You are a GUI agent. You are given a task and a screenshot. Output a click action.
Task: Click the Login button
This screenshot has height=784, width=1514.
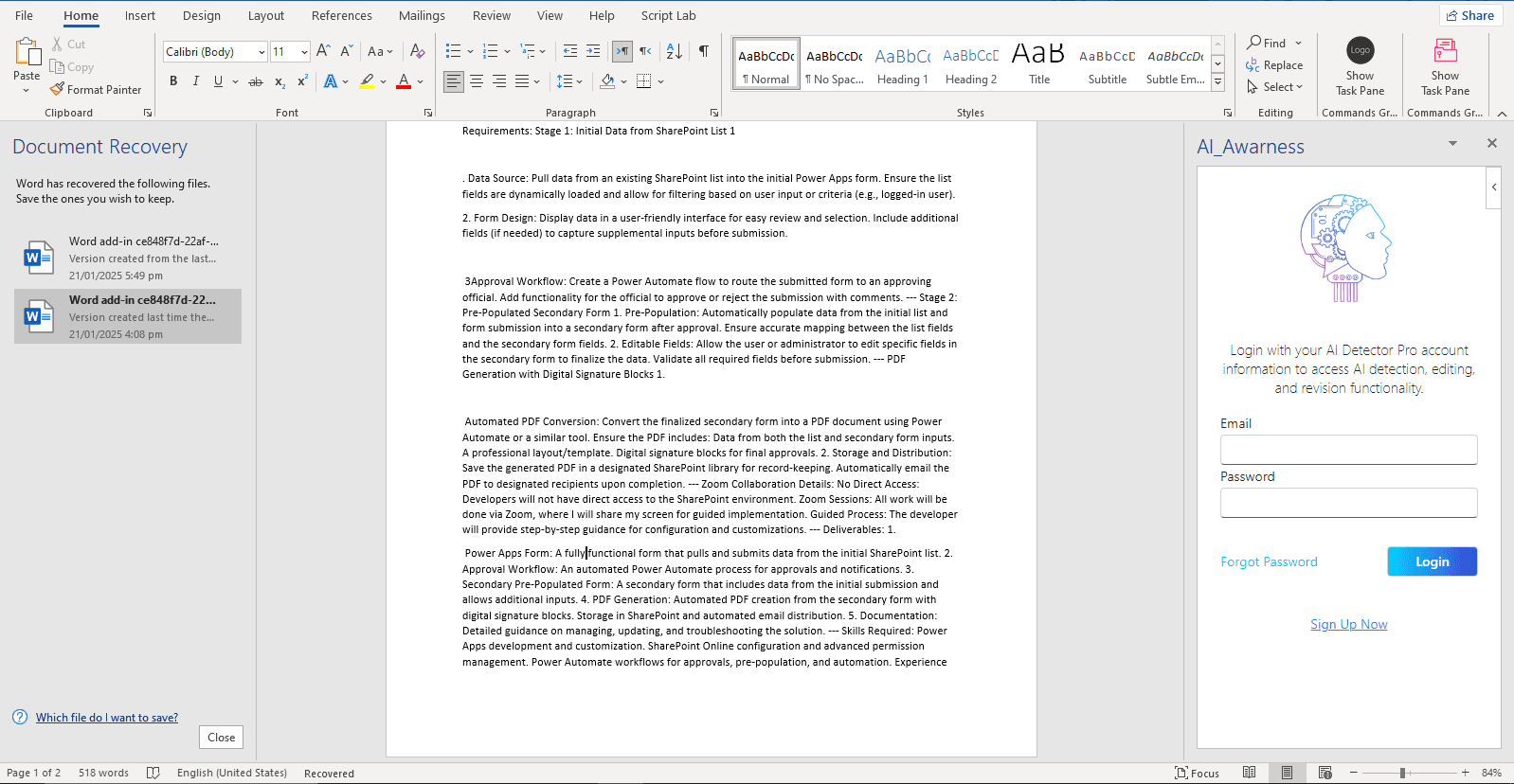(x=1433, y=561)
